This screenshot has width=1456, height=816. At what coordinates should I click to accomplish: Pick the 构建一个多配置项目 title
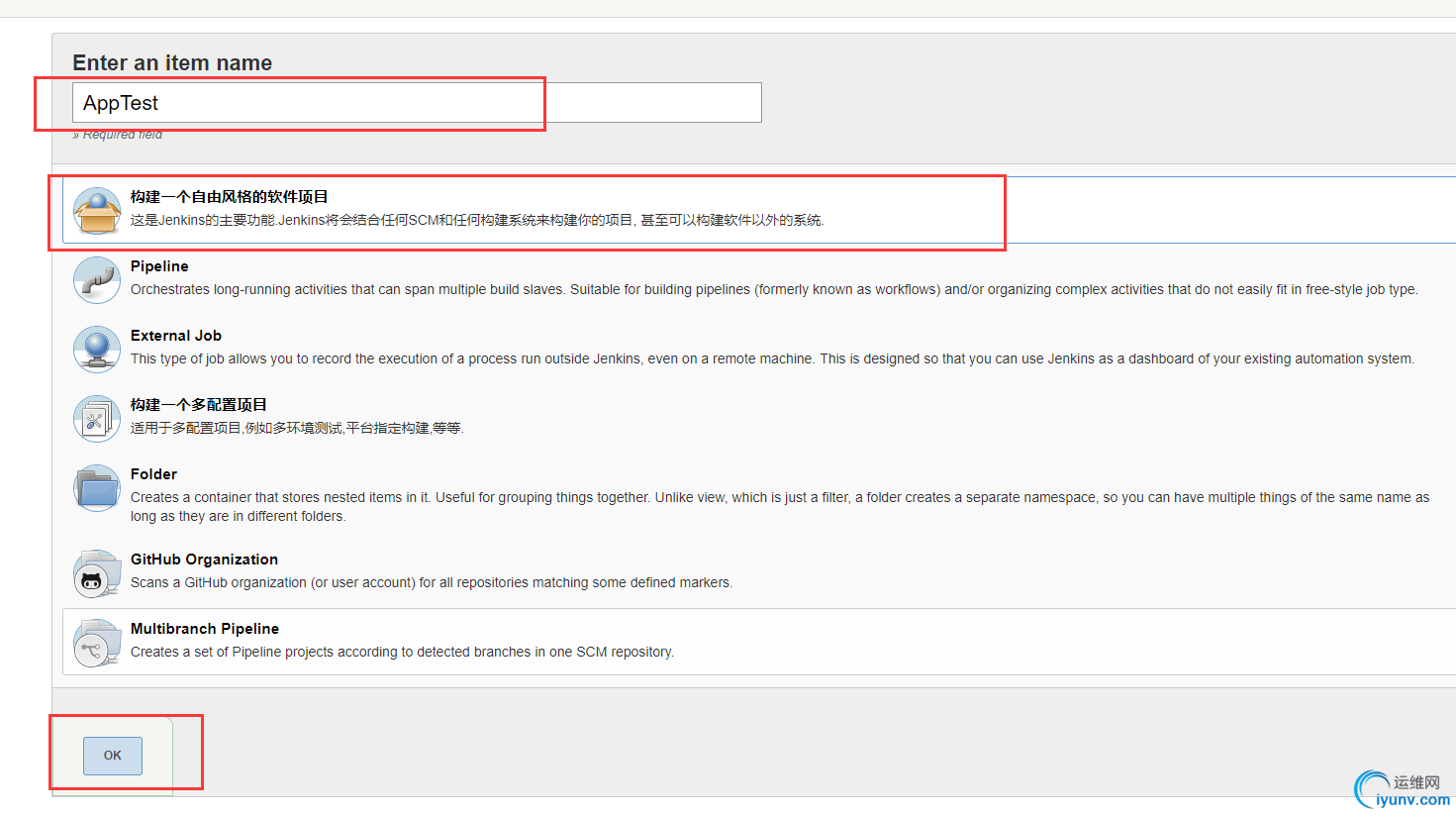coord(199,405)
